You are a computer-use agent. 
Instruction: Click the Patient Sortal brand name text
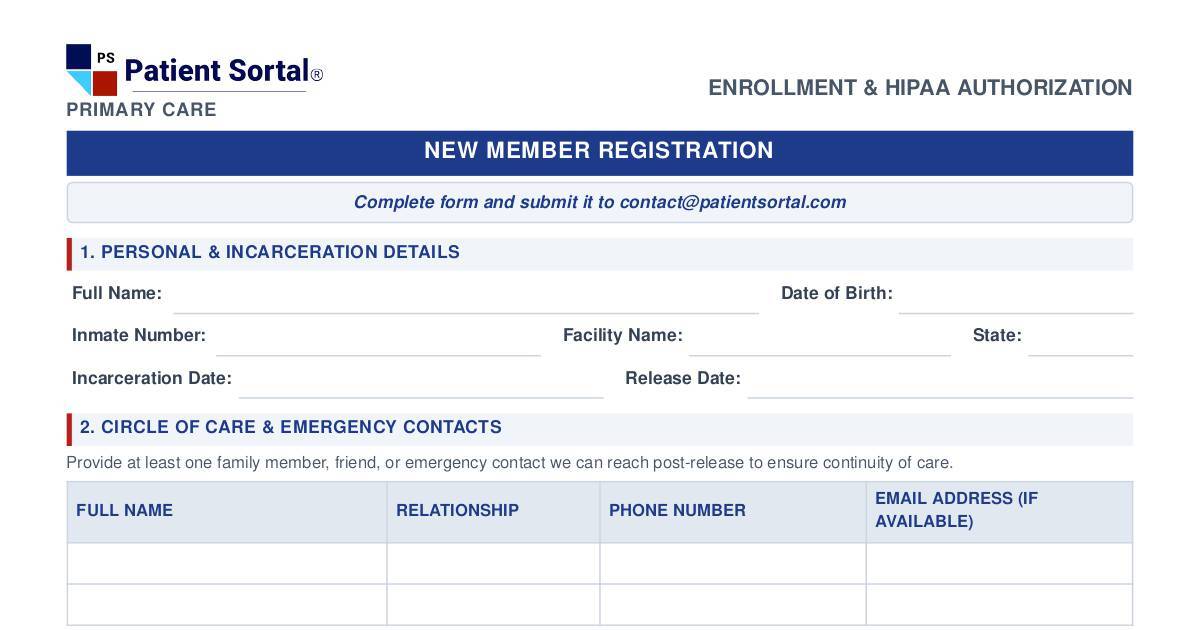(217, 71)
